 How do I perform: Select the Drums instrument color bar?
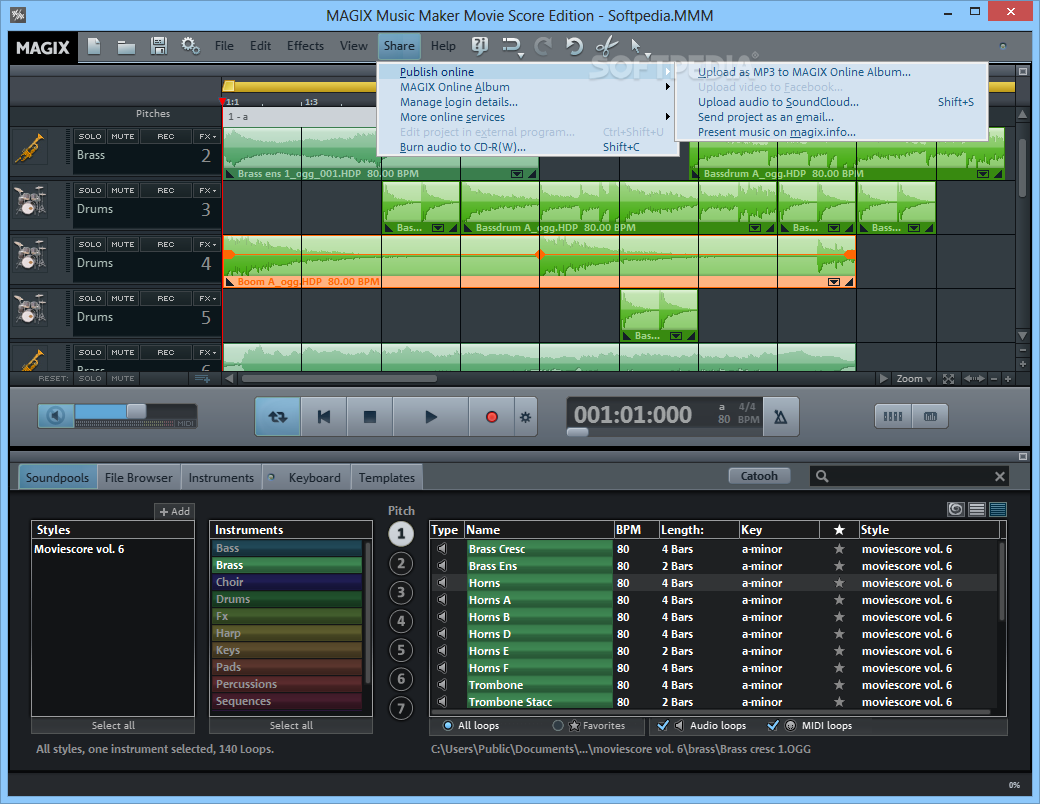click(287, 599)
